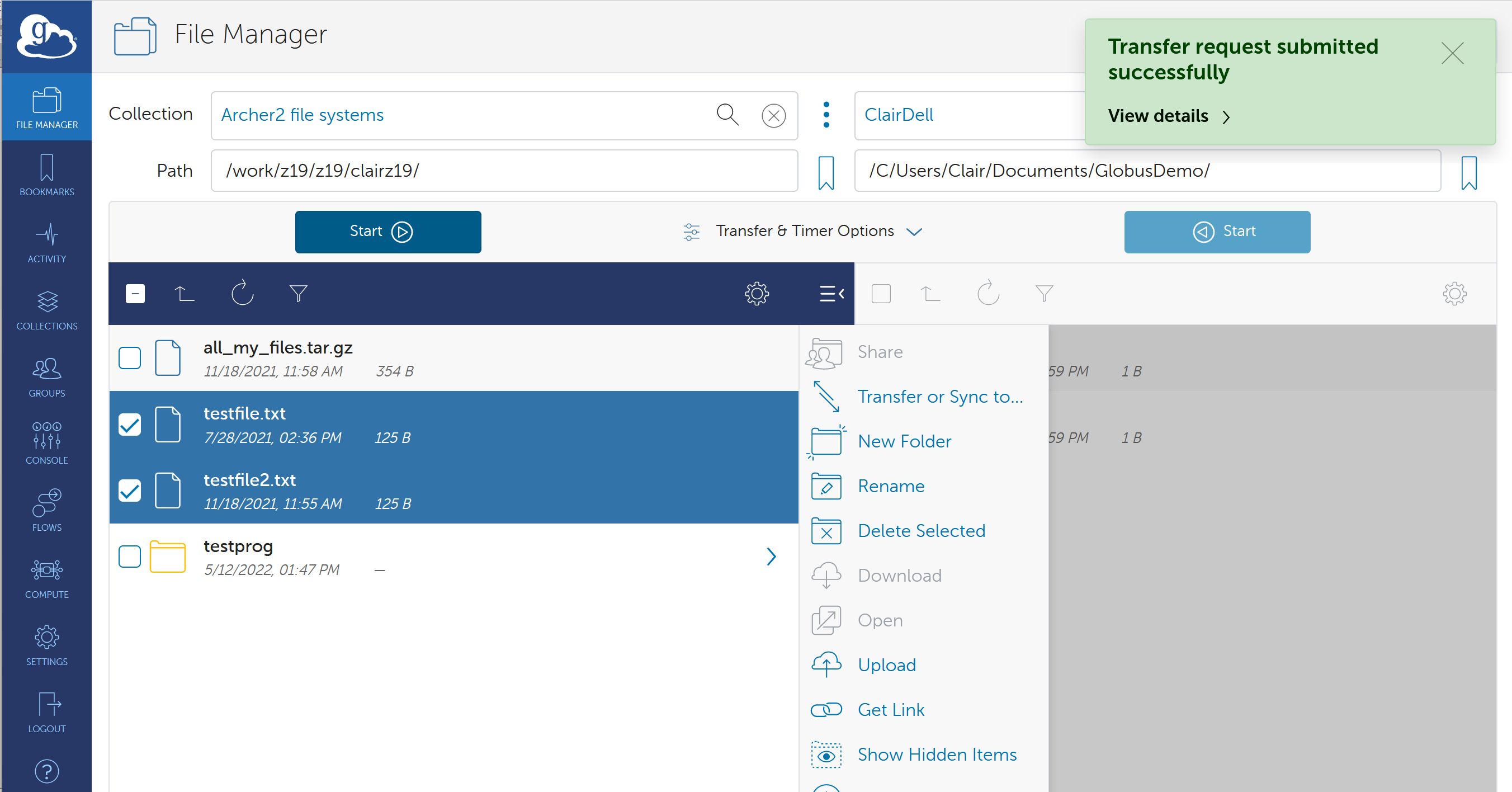
Task: Search collections with the magnifier icon
Action: [x=727, y=115]
